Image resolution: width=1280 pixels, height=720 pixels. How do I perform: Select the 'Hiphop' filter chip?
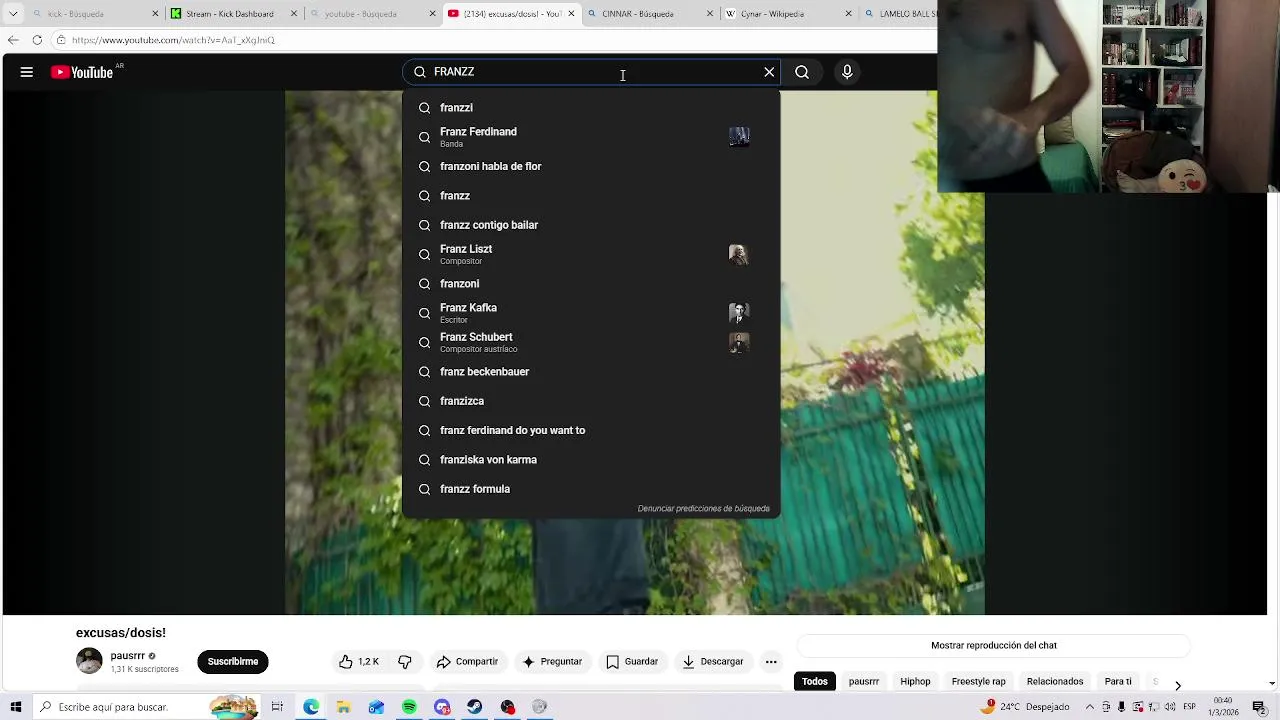click(x=915, y=682)
